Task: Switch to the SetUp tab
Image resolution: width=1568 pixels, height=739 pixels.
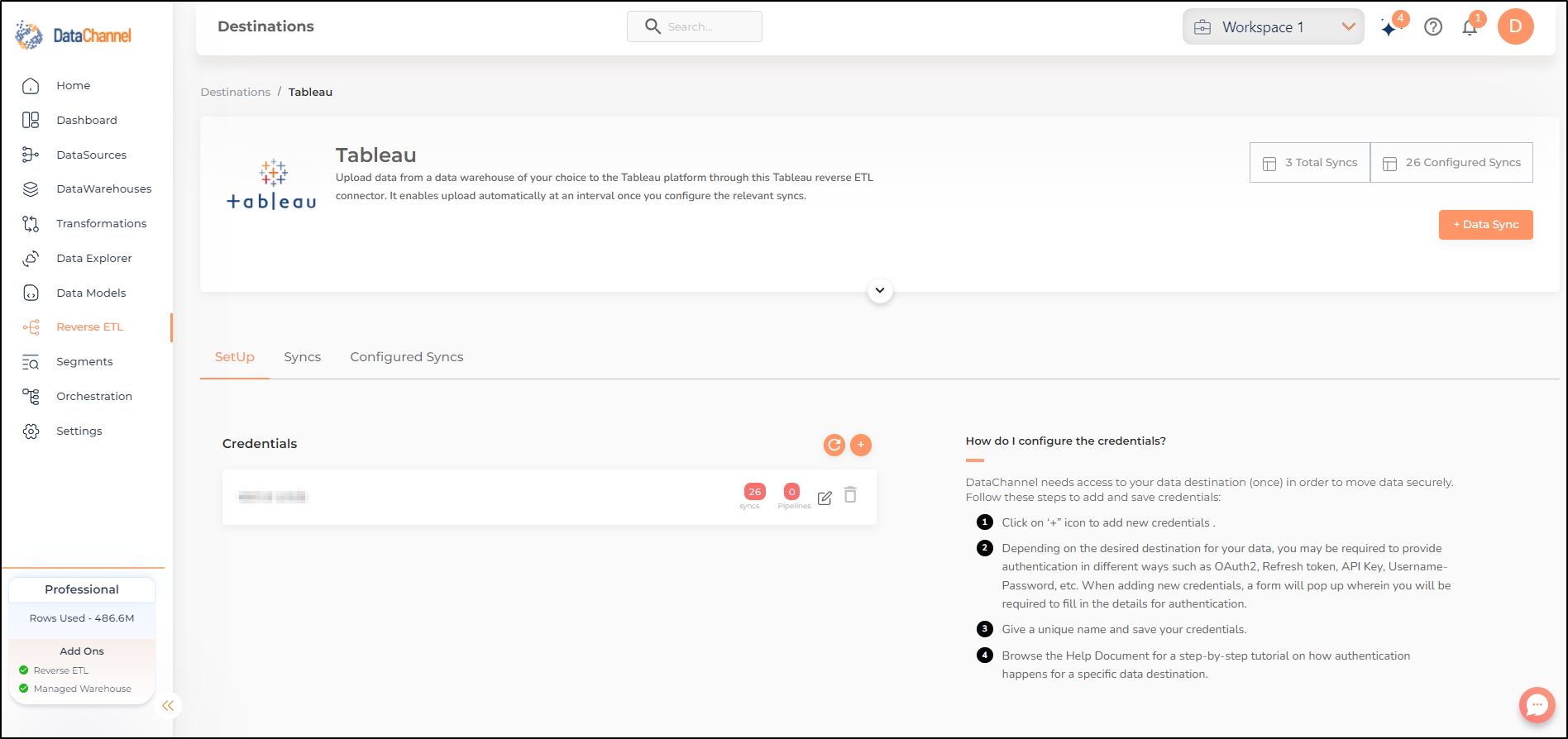Action: (x=235, y=357)
